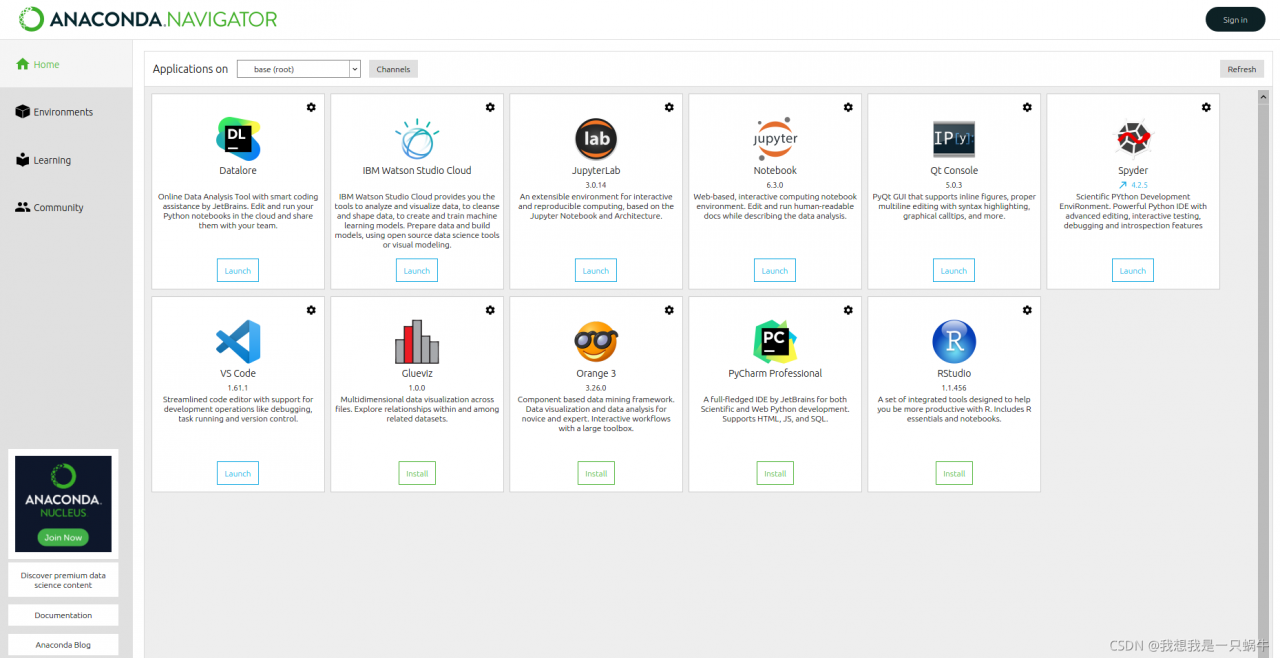Click the PyCharm Professional title text

click(775, 373)
